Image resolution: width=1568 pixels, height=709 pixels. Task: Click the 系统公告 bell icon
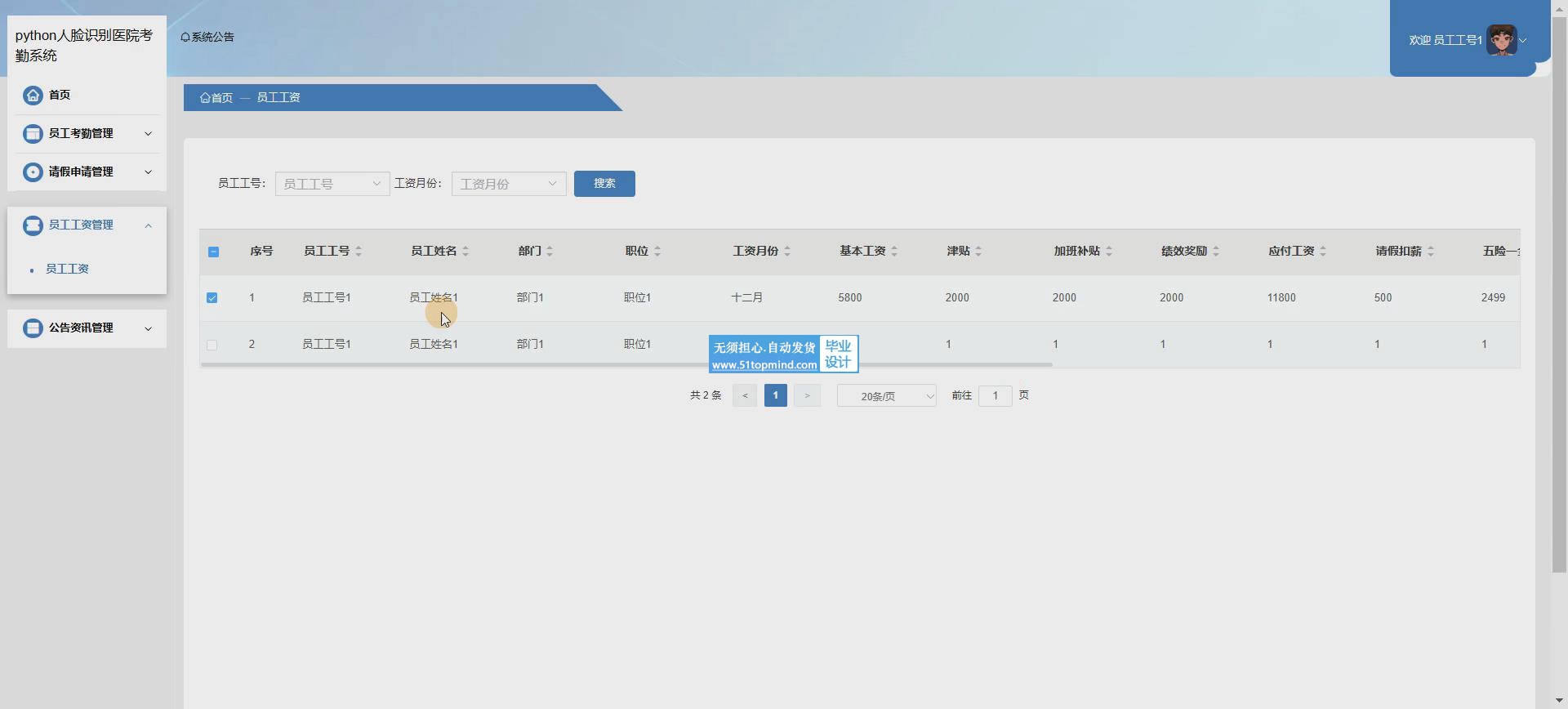[185, 38]
